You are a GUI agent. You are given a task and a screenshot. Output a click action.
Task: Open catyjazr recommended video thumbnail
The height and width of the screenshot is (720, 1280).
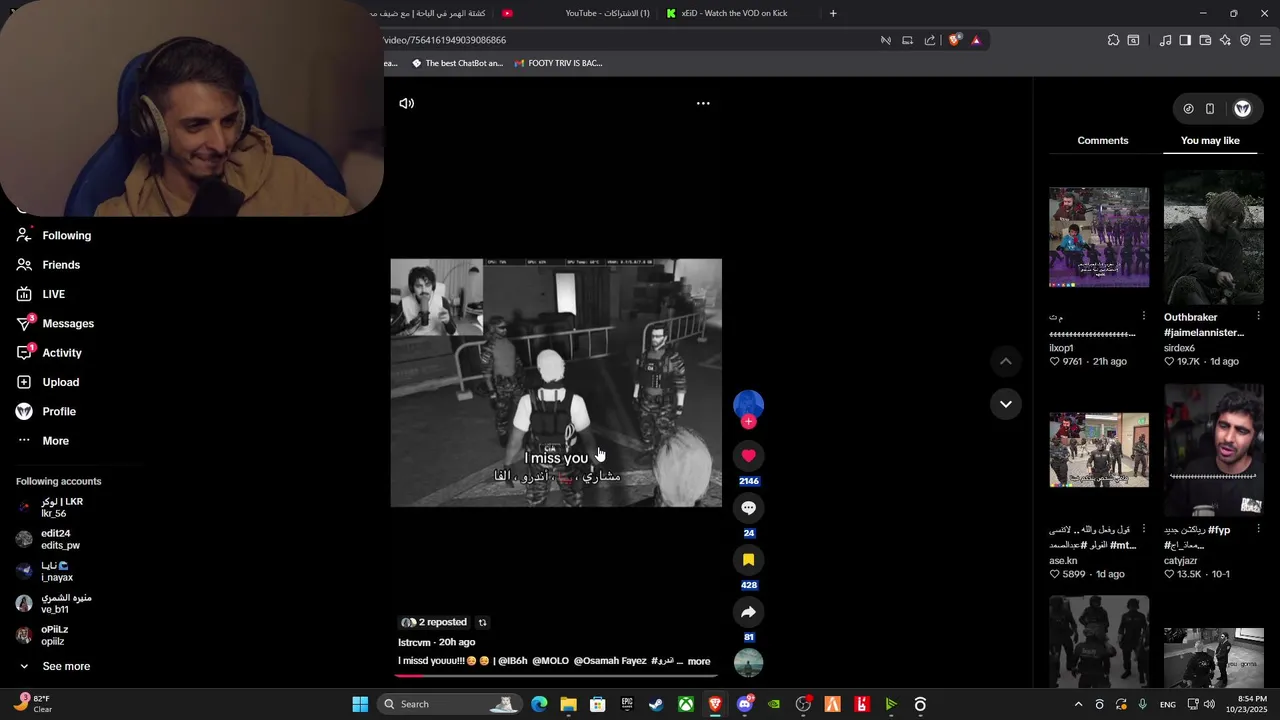[1214, 450]
